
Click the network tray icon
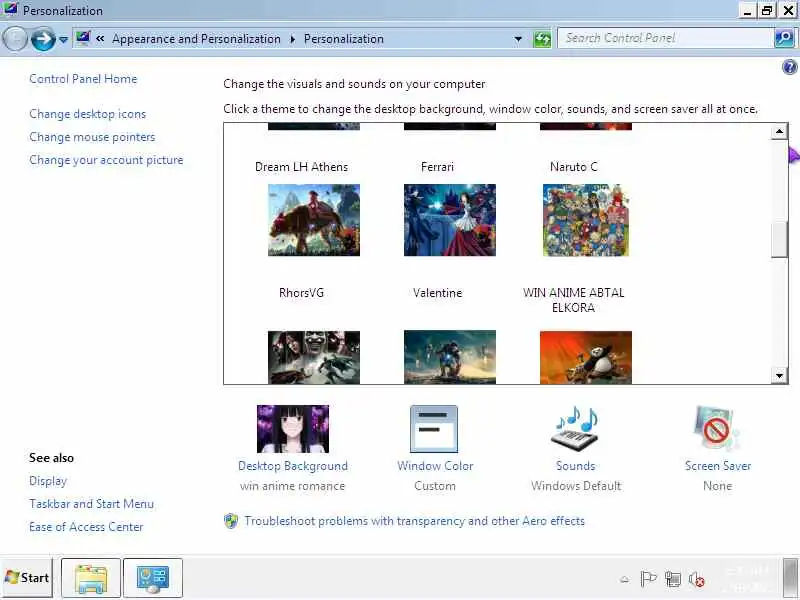click(x=673, y=579)
